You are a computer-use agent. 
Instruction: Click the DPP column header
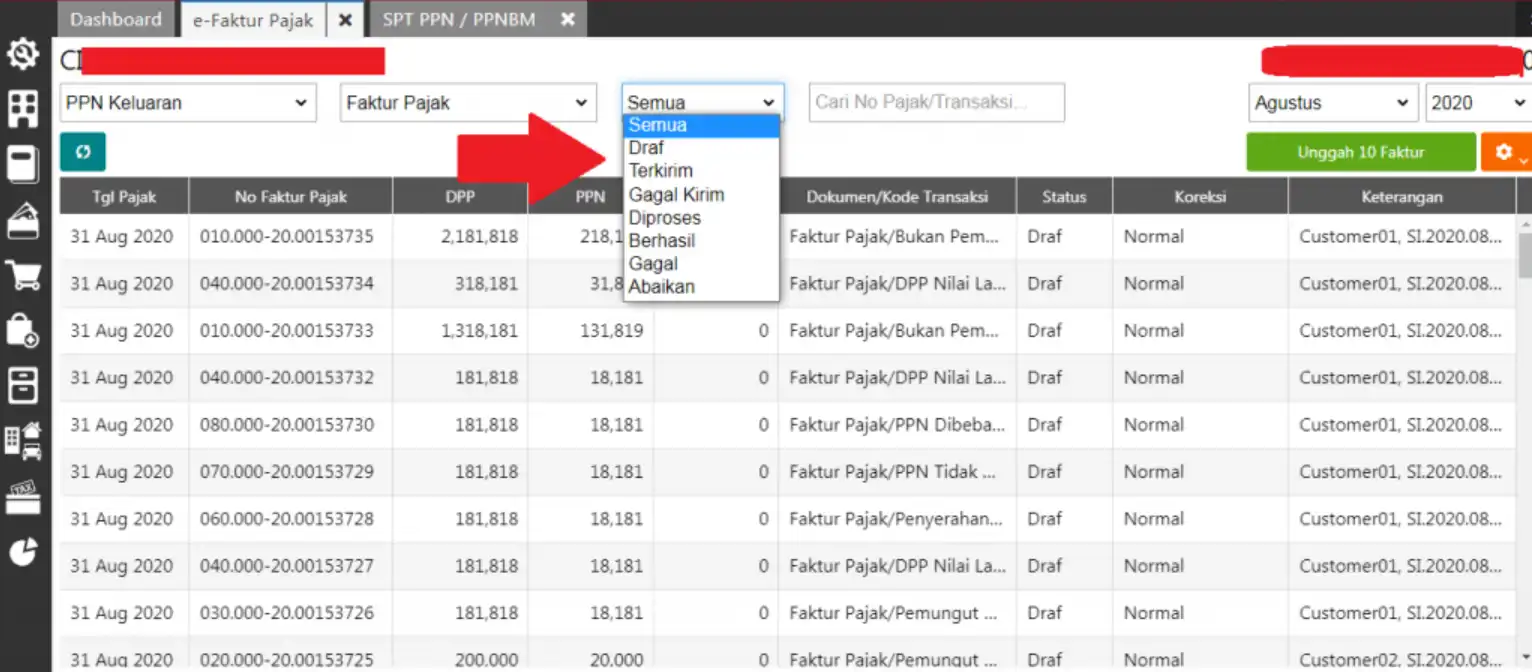click(460, 197)
